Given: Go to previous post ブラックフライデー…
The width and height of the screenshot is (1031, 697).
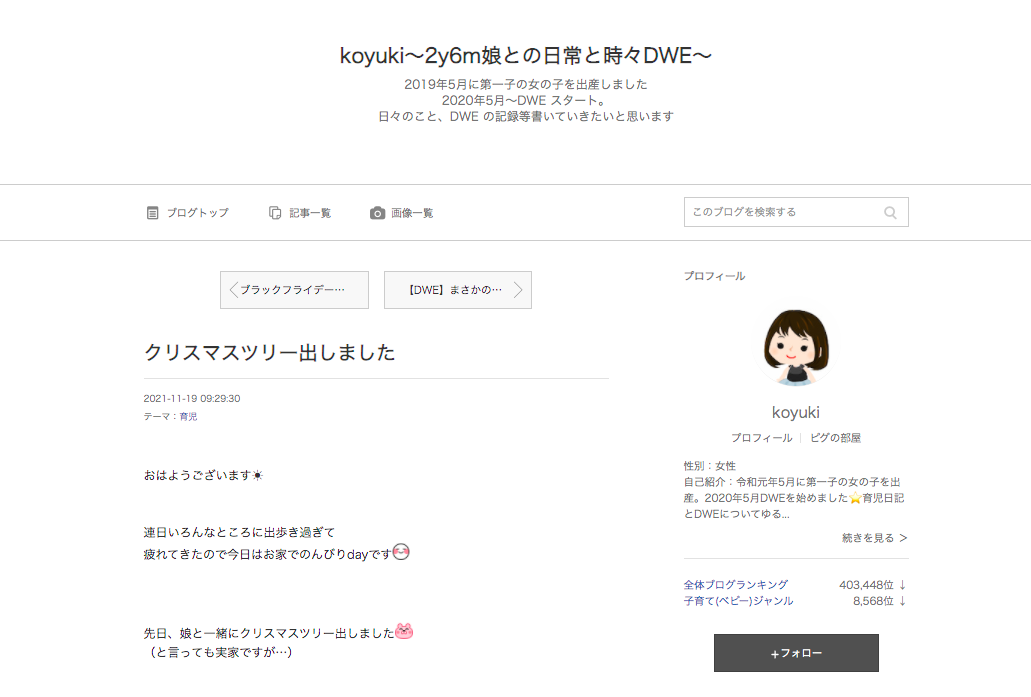Looking at the screenshot, I should coord(295,290).
